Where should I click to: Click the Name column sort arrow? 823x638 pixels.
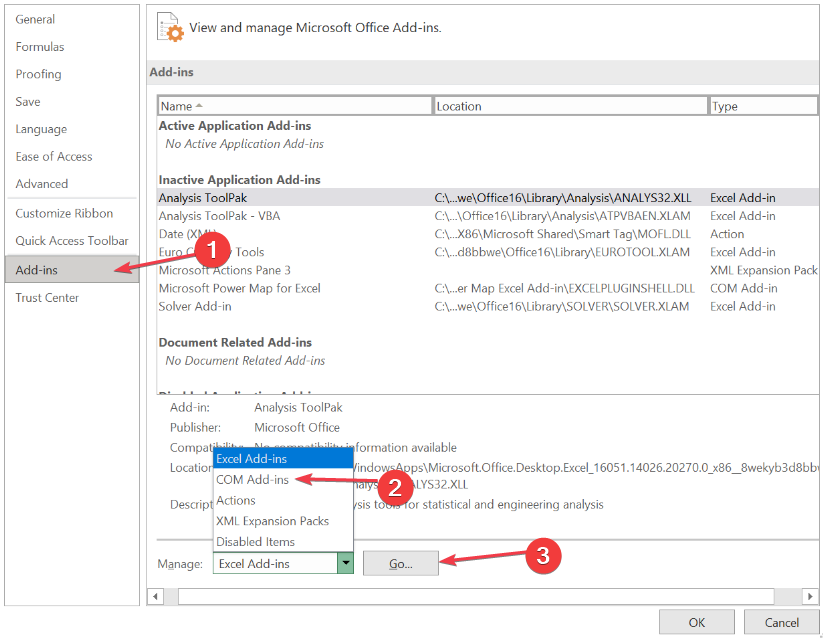(199, 106)
